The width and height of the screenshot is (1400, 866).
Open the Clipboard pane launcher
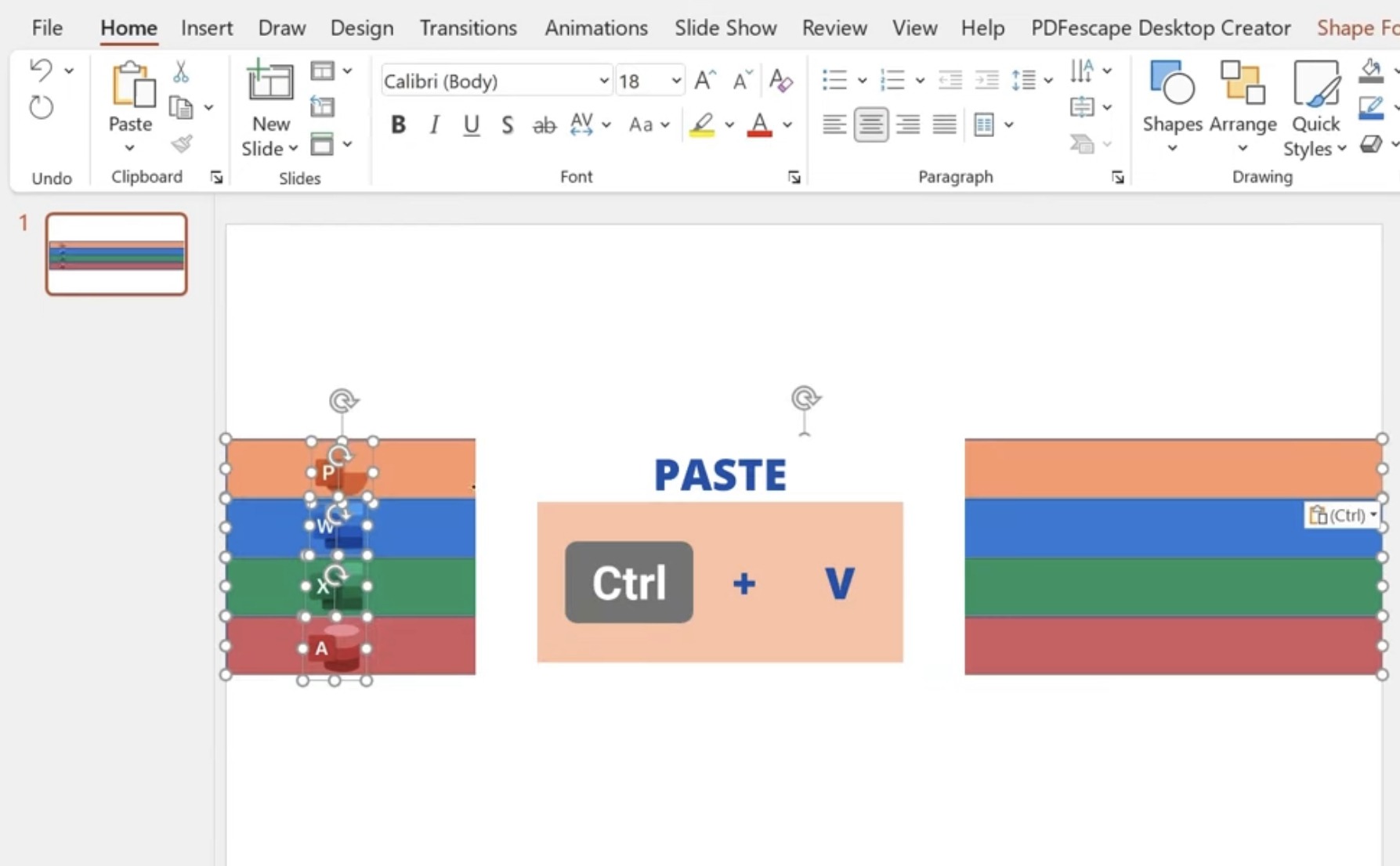[x=216, y=178]
